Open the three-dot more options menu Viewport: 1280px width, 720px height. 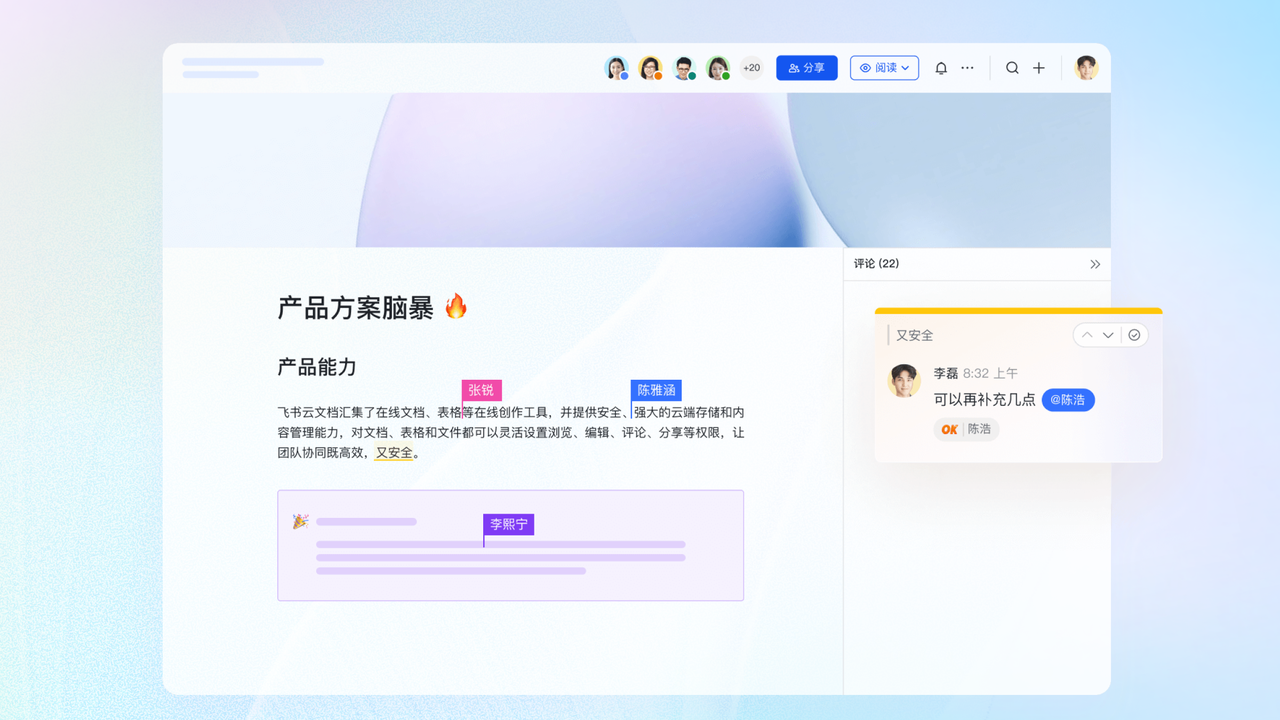[967, 68]
